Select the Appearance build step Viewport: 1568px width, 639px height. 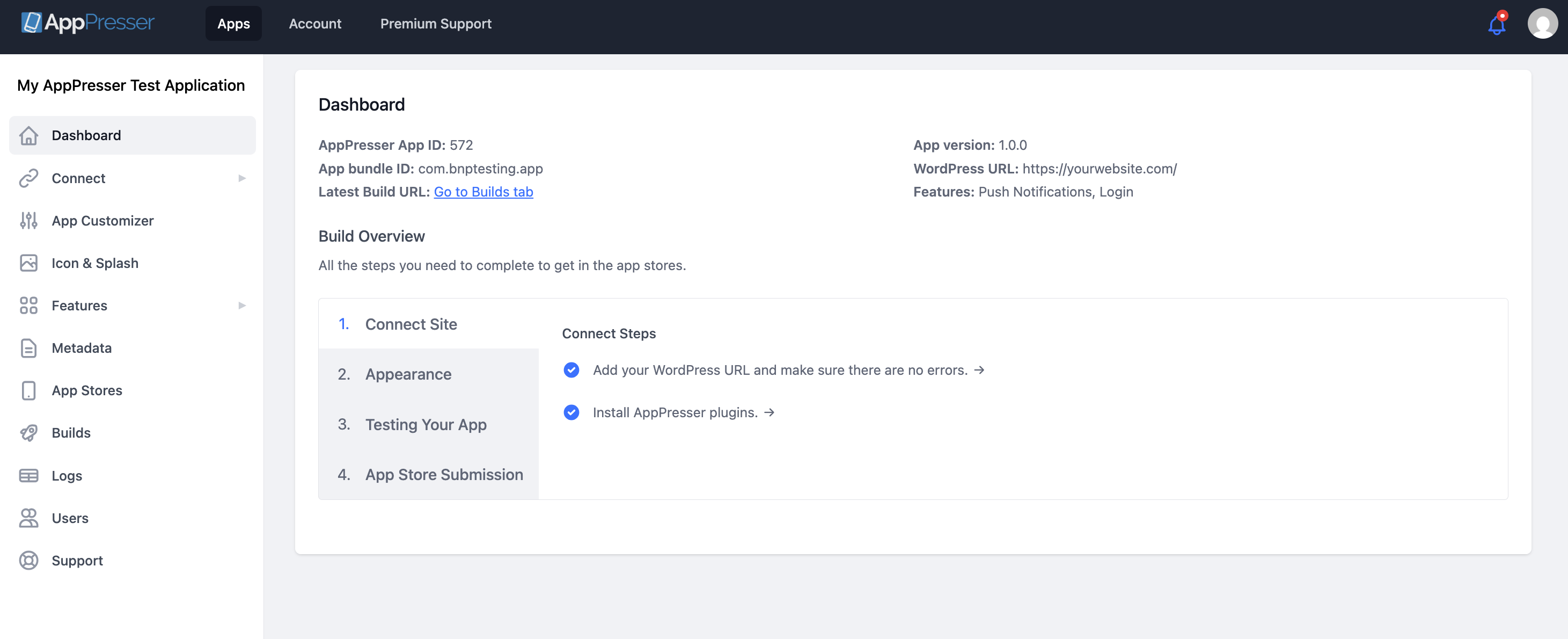[408, 374]
